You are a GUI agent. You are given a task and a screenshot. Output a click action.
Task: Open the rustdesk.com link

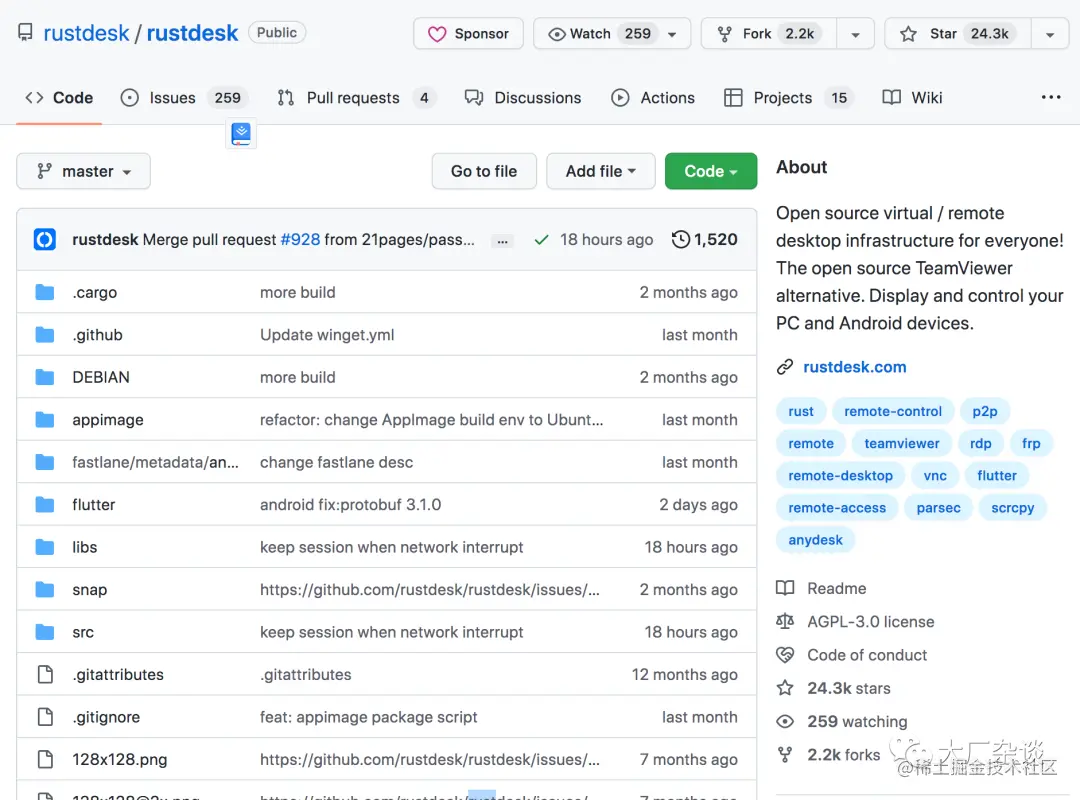click(x=855, y=367)
